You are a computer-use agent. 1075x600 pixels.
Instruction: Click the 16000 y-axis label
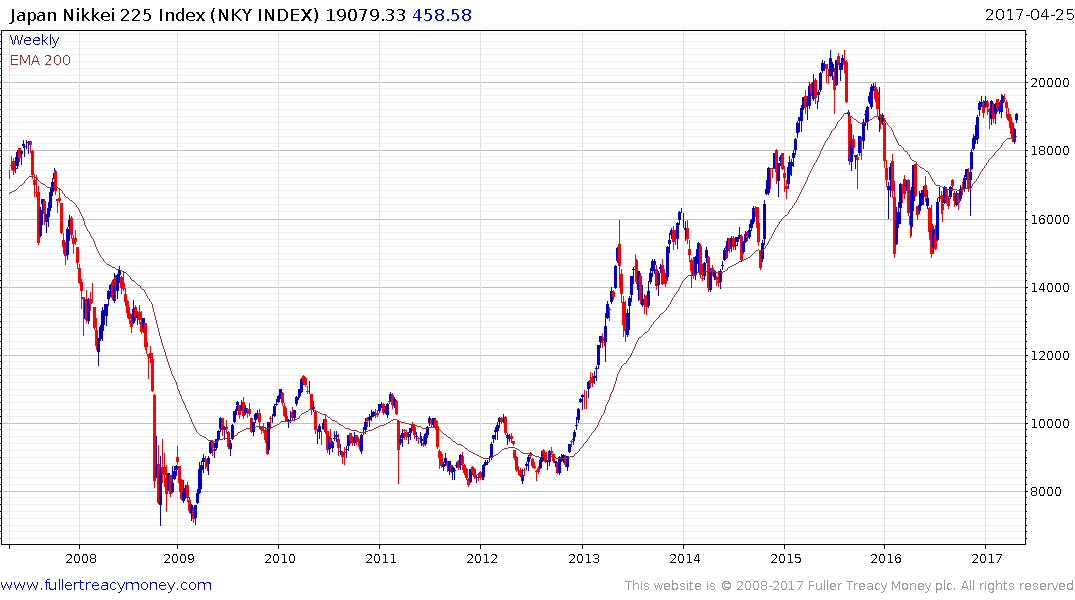coord(1050,219)
